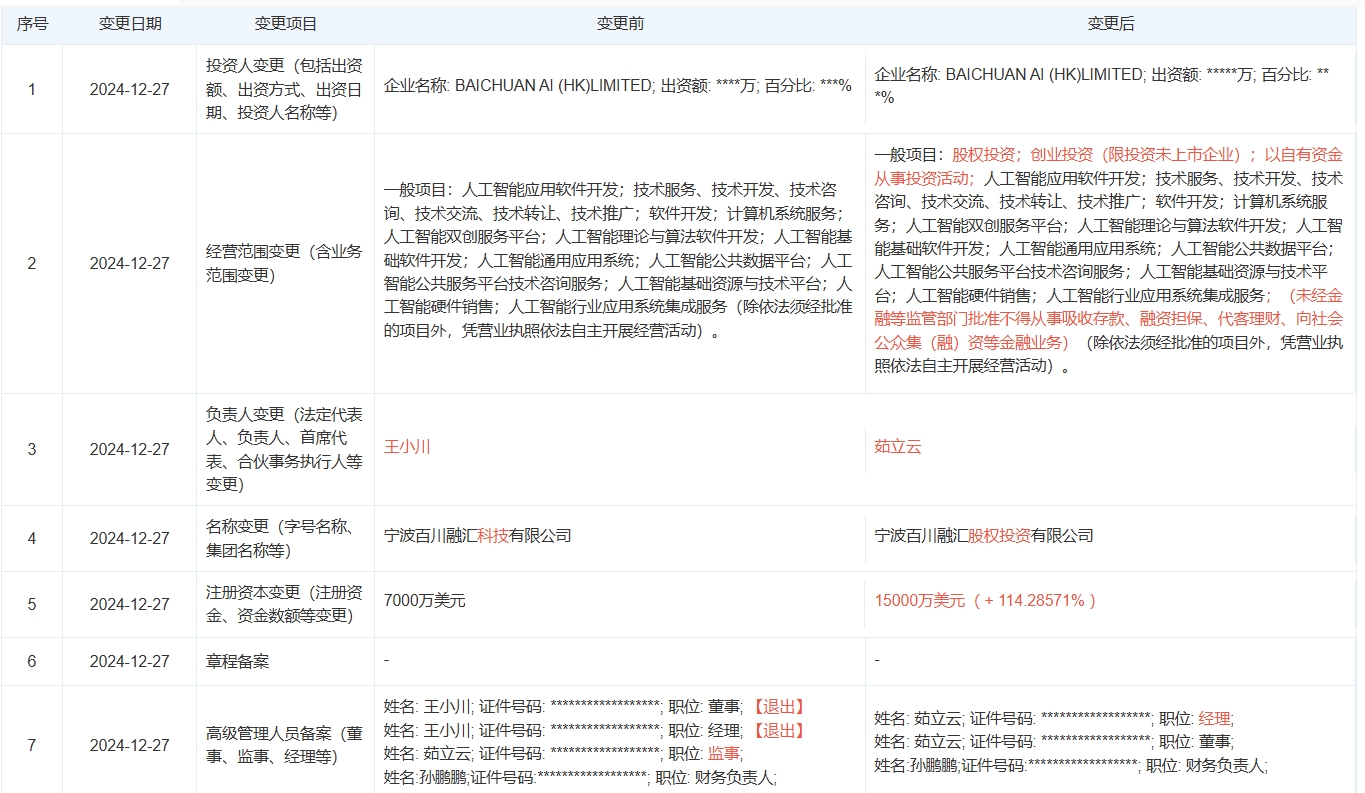The image size is (1365, 793).
Task: Select row number 5 in 序号 column
Action: pos(31,604)
